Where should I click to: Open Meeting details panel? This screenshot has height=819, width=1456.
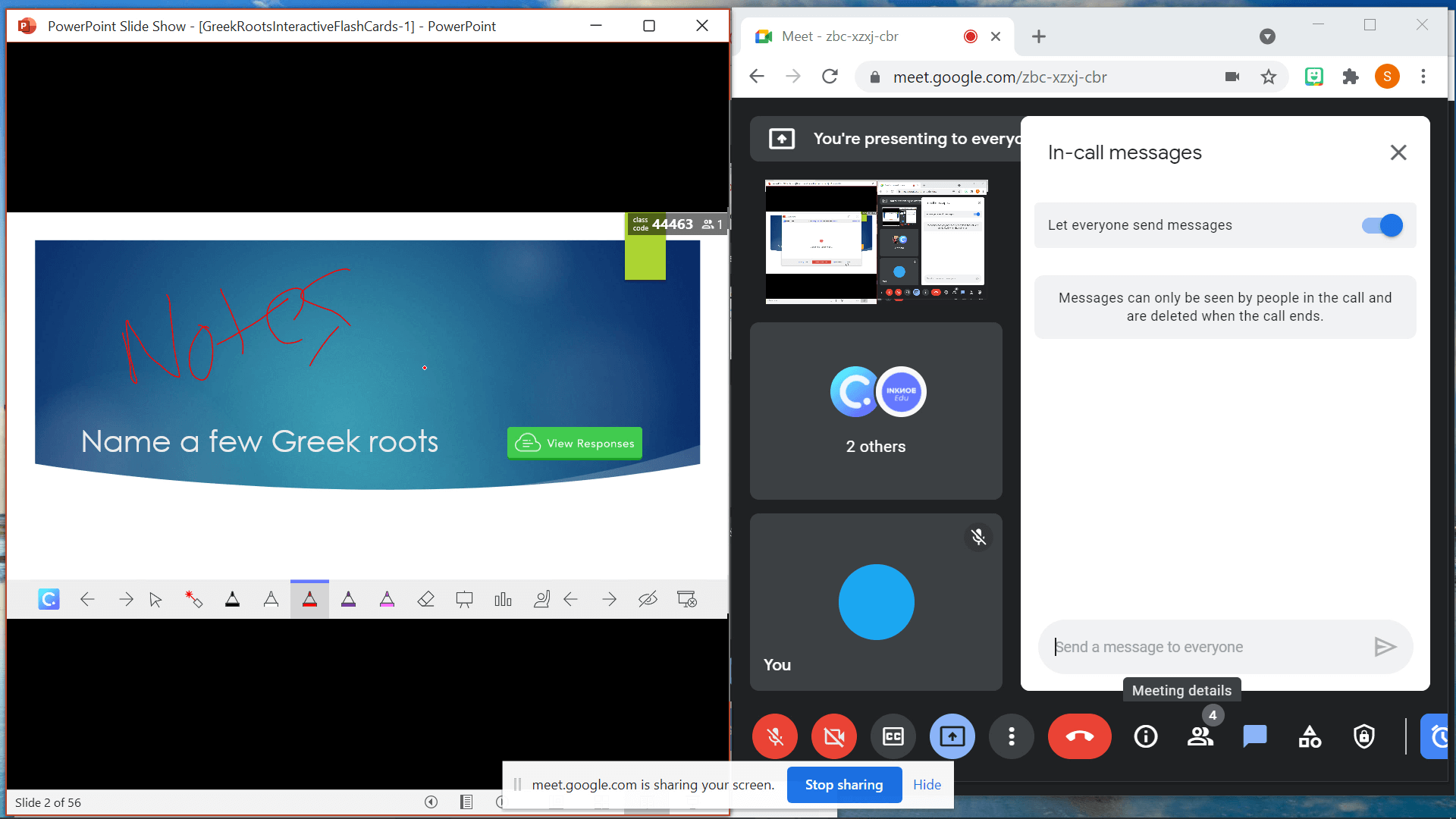tap(1145, 736)
